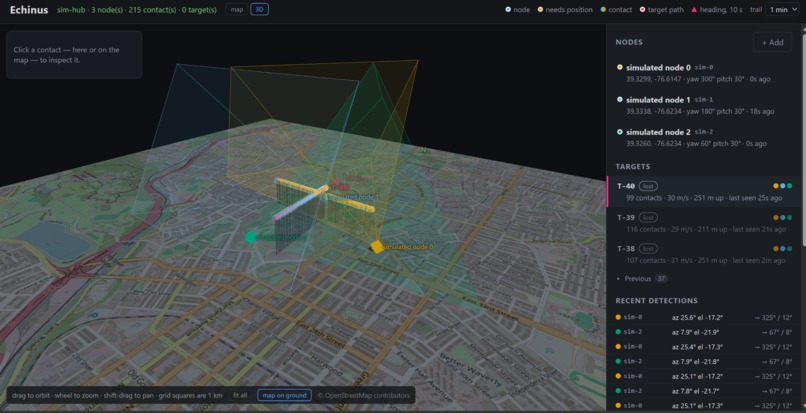Click the TARGETS section header
Viewport: 806px width, 413px height.
pos(633,167)
